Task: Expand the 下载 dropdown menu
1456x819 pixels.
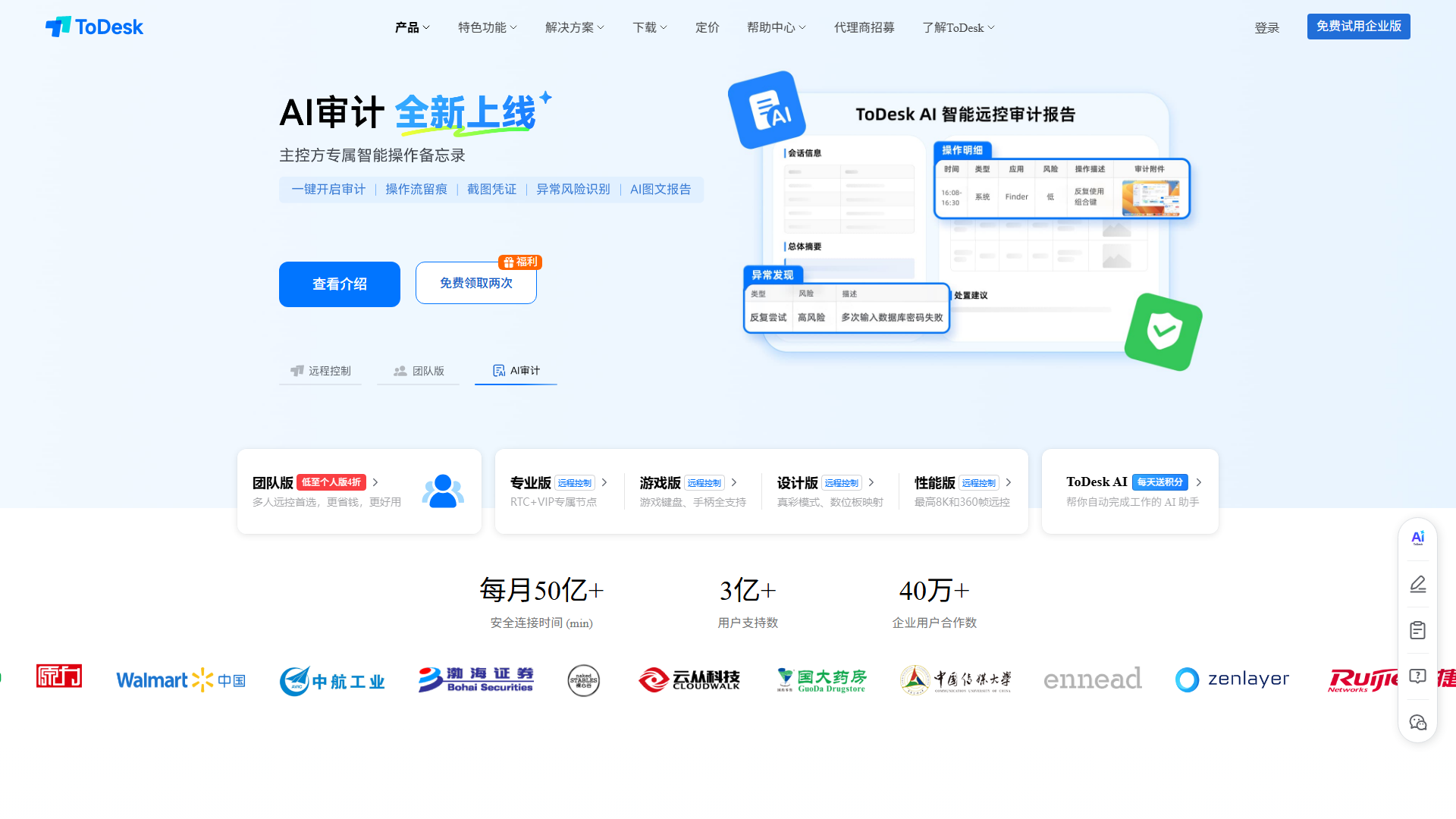Action: [650, 27]
